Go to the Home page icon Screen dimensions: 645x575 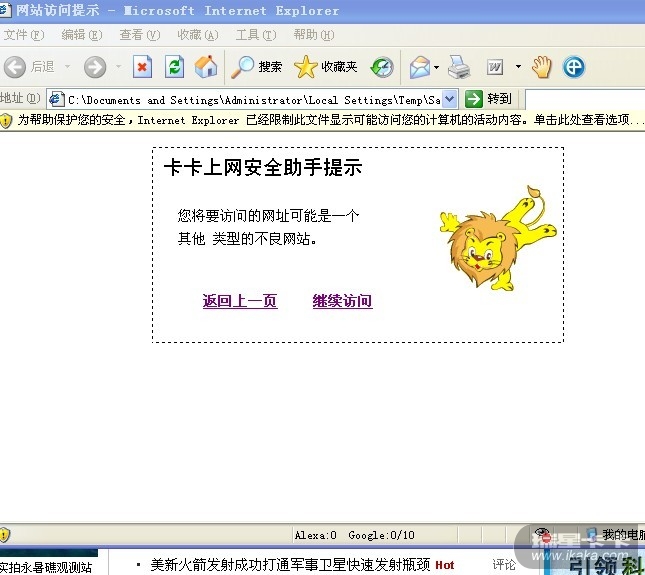pos(206,66)
